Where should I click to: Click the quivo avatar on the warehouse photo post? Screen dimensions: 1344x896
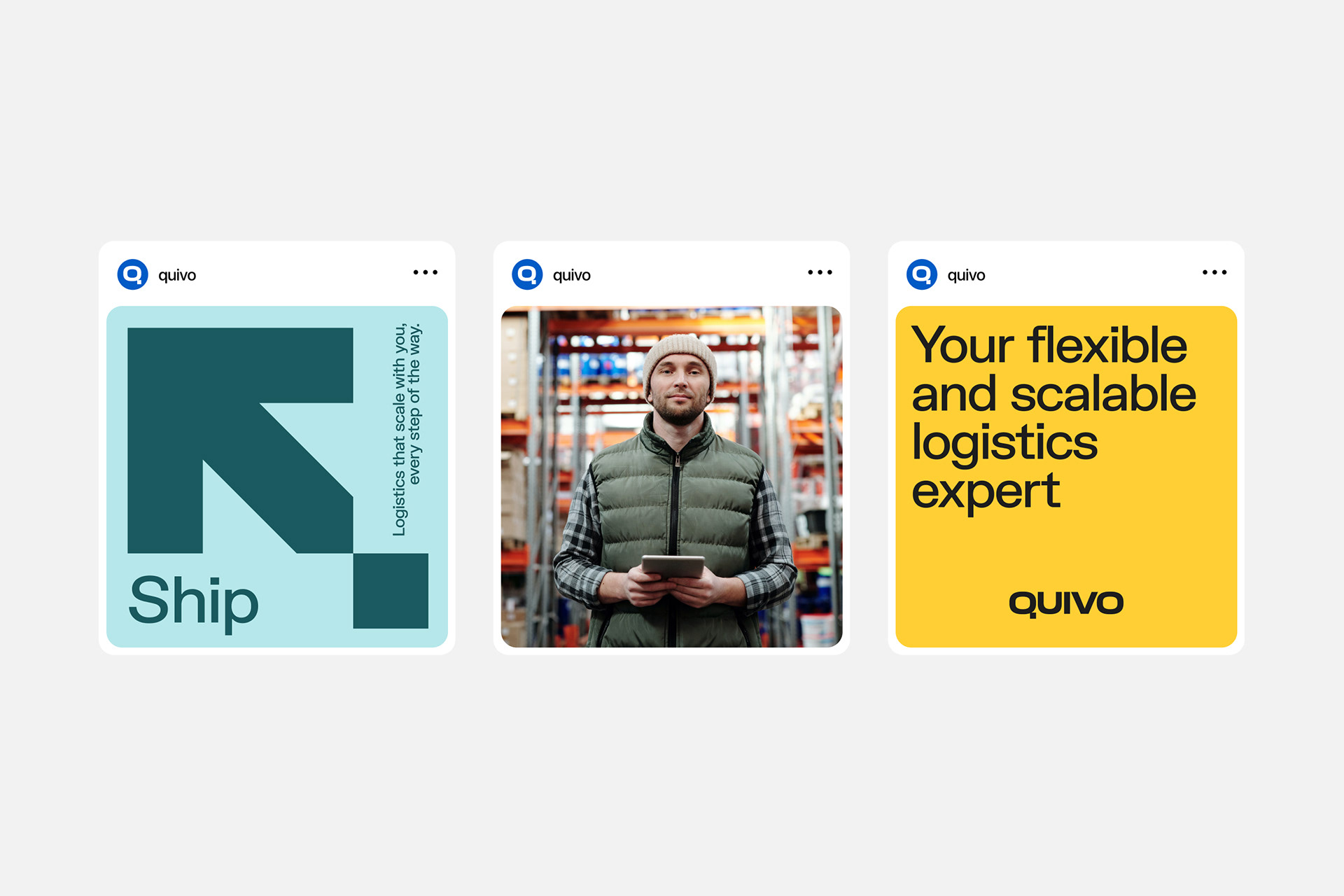coord(527,274)
